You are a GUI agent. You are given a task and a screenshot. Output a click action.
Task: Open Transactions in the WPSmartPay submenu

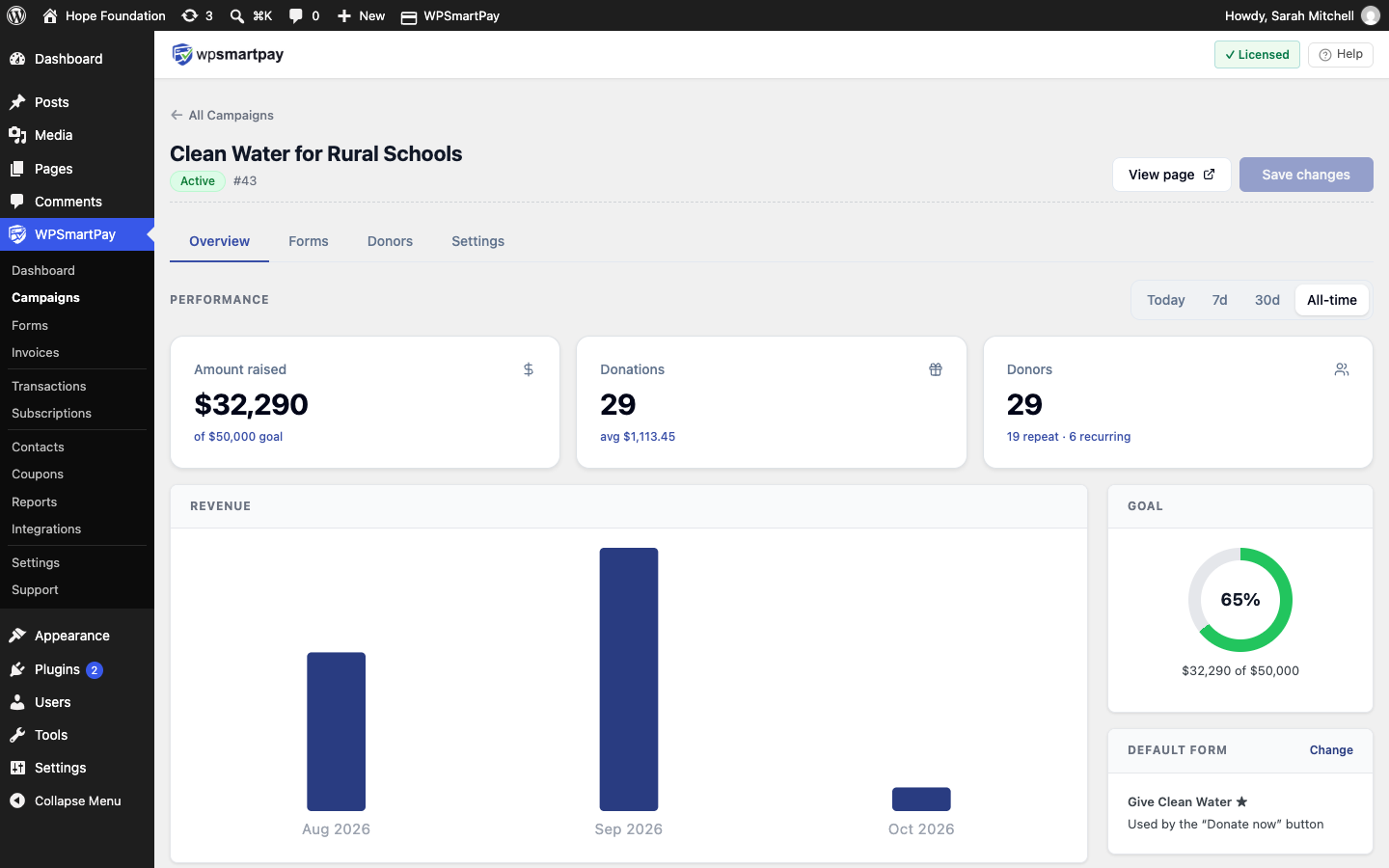coord(49,386)
